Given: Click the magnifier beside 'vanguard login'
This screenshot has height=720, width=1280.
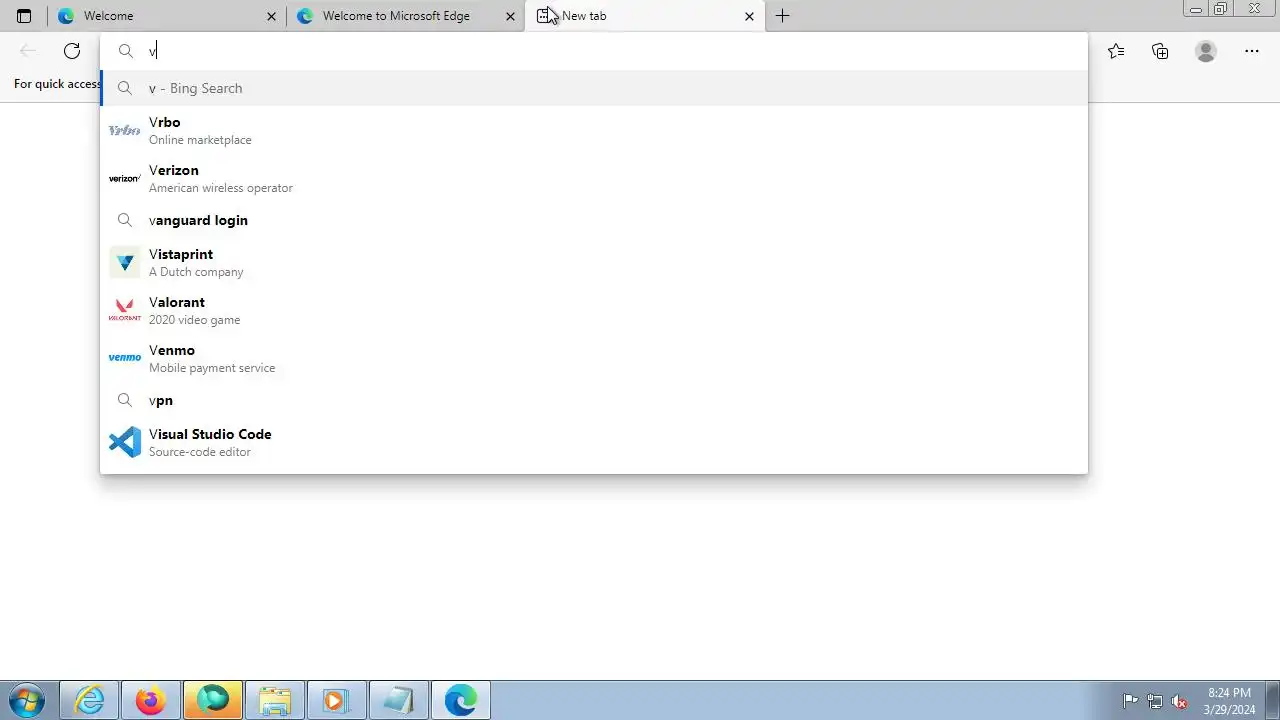Looking at the screenshot, I should pos(125,220).
